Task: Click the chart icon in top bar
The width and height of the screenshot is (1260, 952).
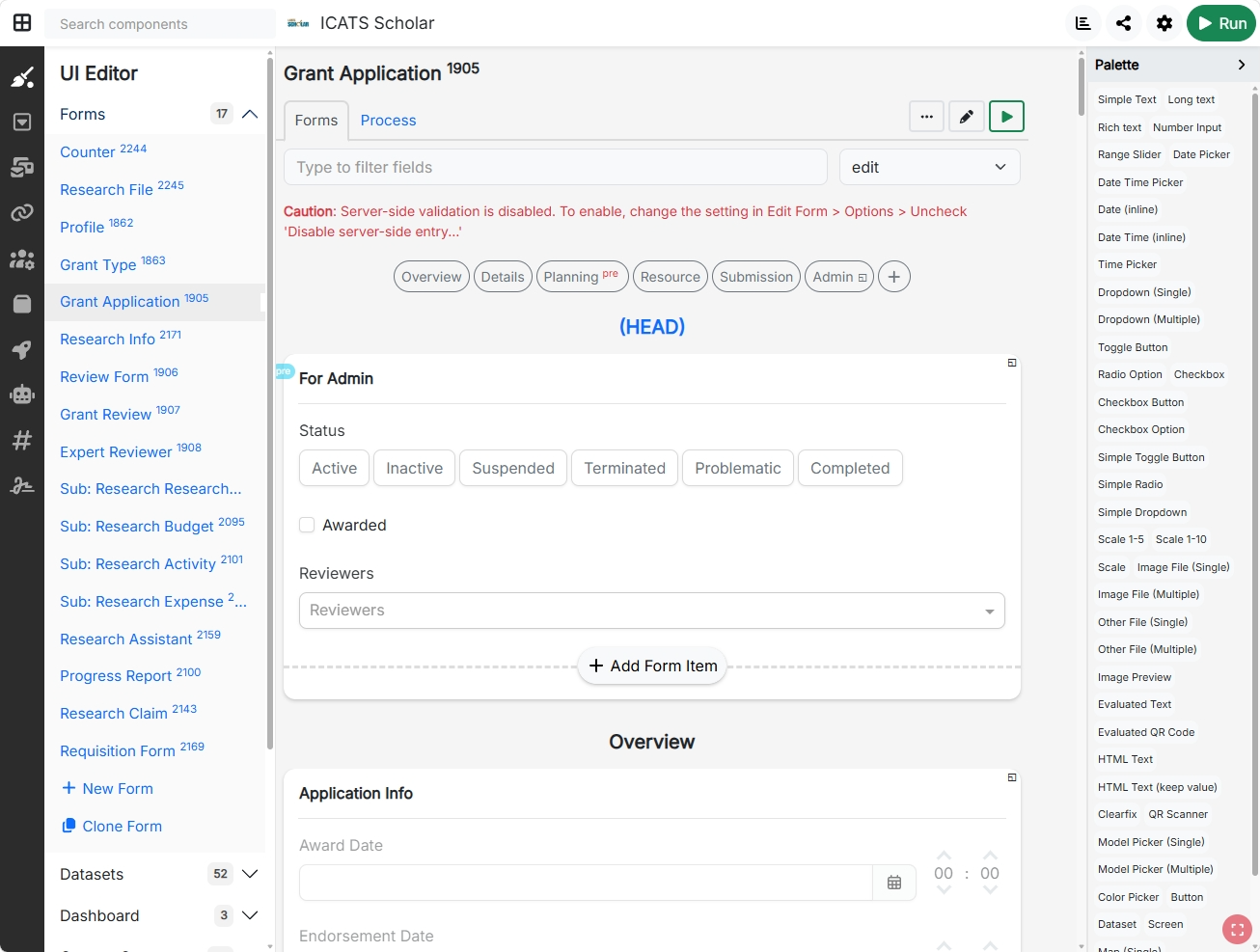Action: click(x=1083, y=23)
